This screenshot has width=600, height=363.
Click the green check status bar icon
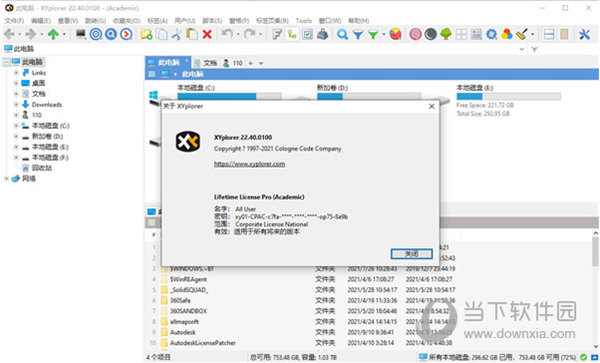pyautogui.click(x=584, y=357)
